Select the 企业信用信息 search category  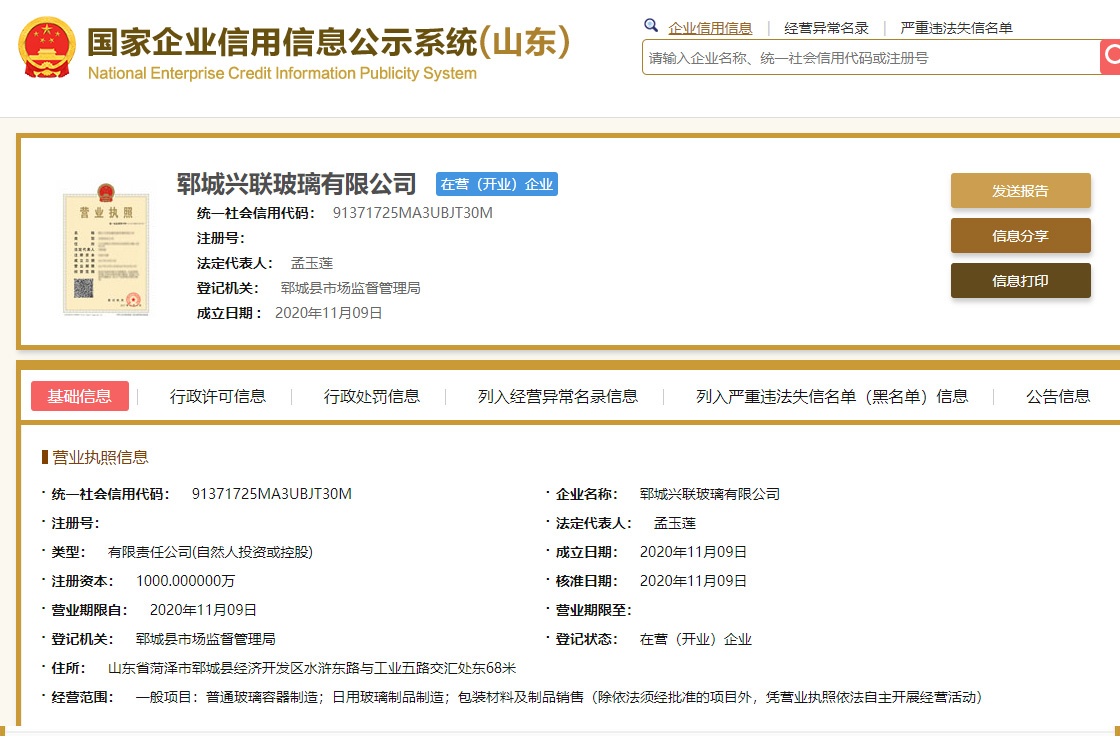(710, 28)
